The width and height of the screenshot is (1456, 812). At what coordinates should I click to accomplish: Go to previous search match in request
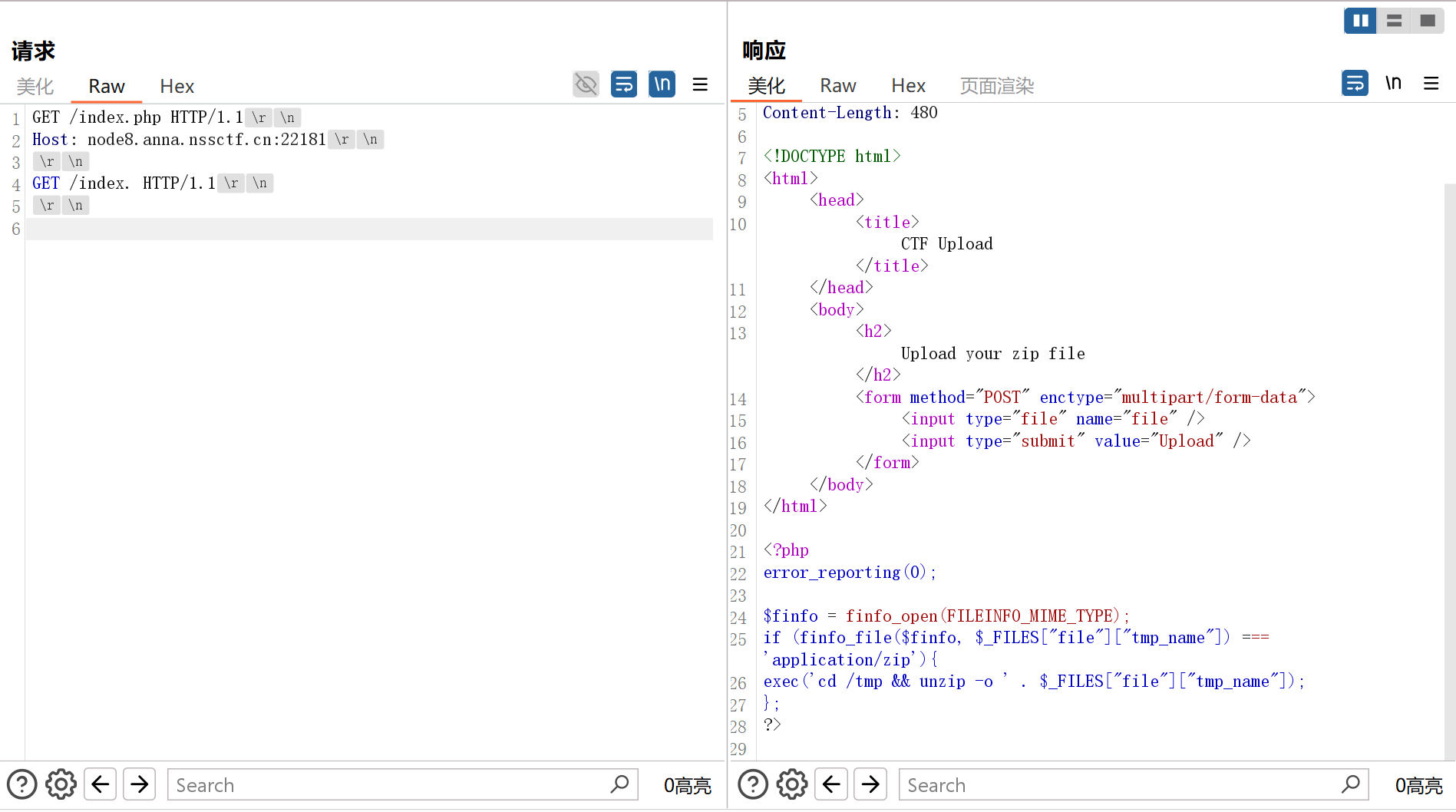[x=101, y=784]
